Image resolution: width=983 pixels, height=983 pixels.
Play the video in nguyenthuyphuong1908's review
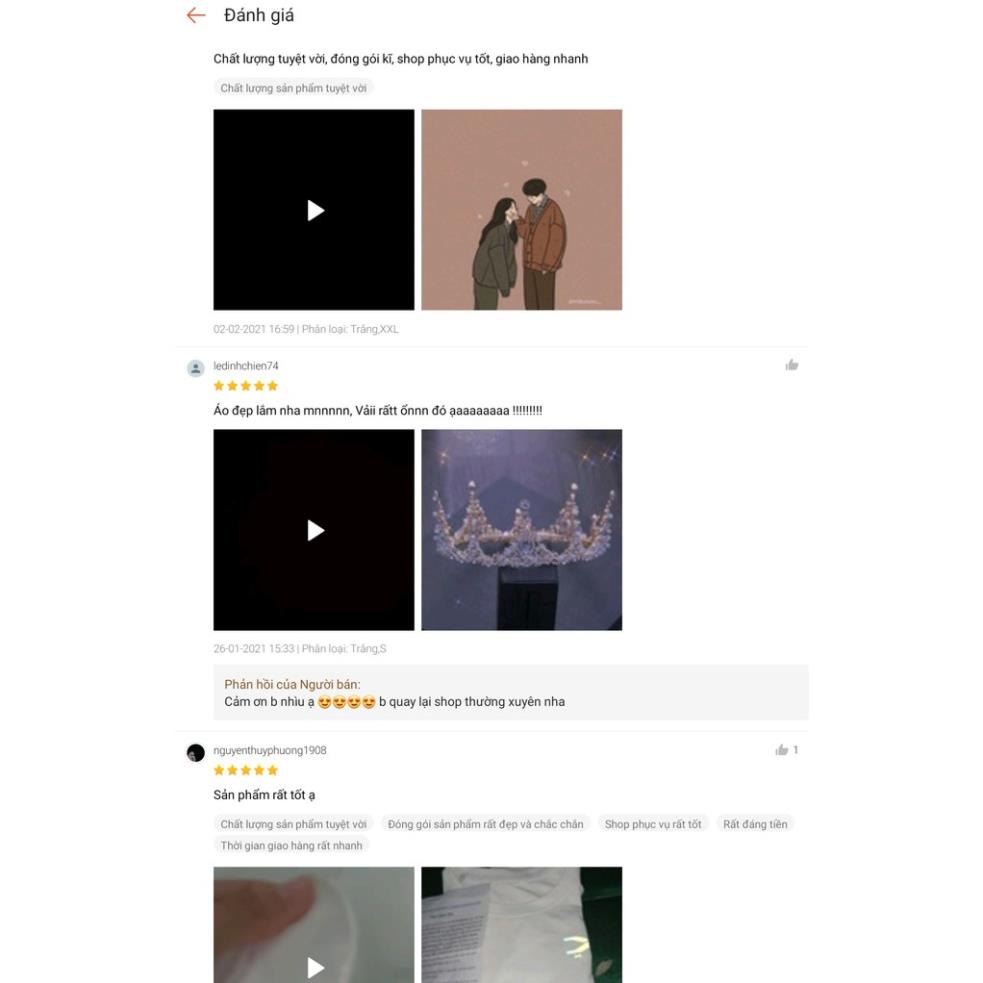pos(314,925)
